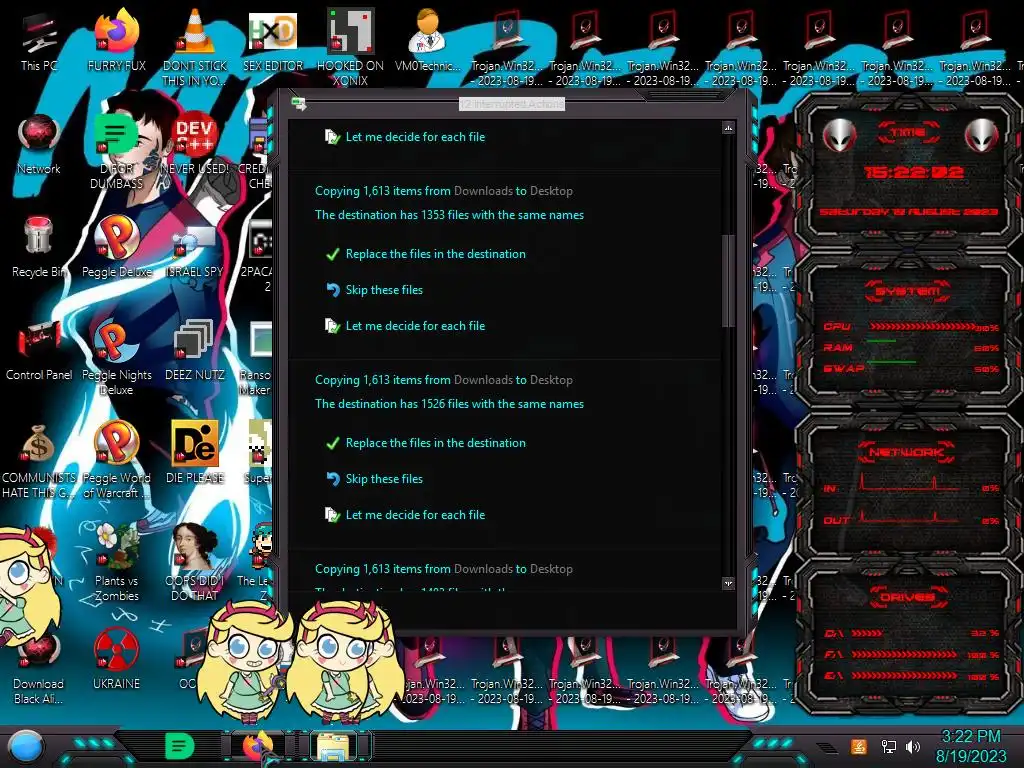Open the money bag COMMUNISTS HATE THIS icon

click(39, 461)
